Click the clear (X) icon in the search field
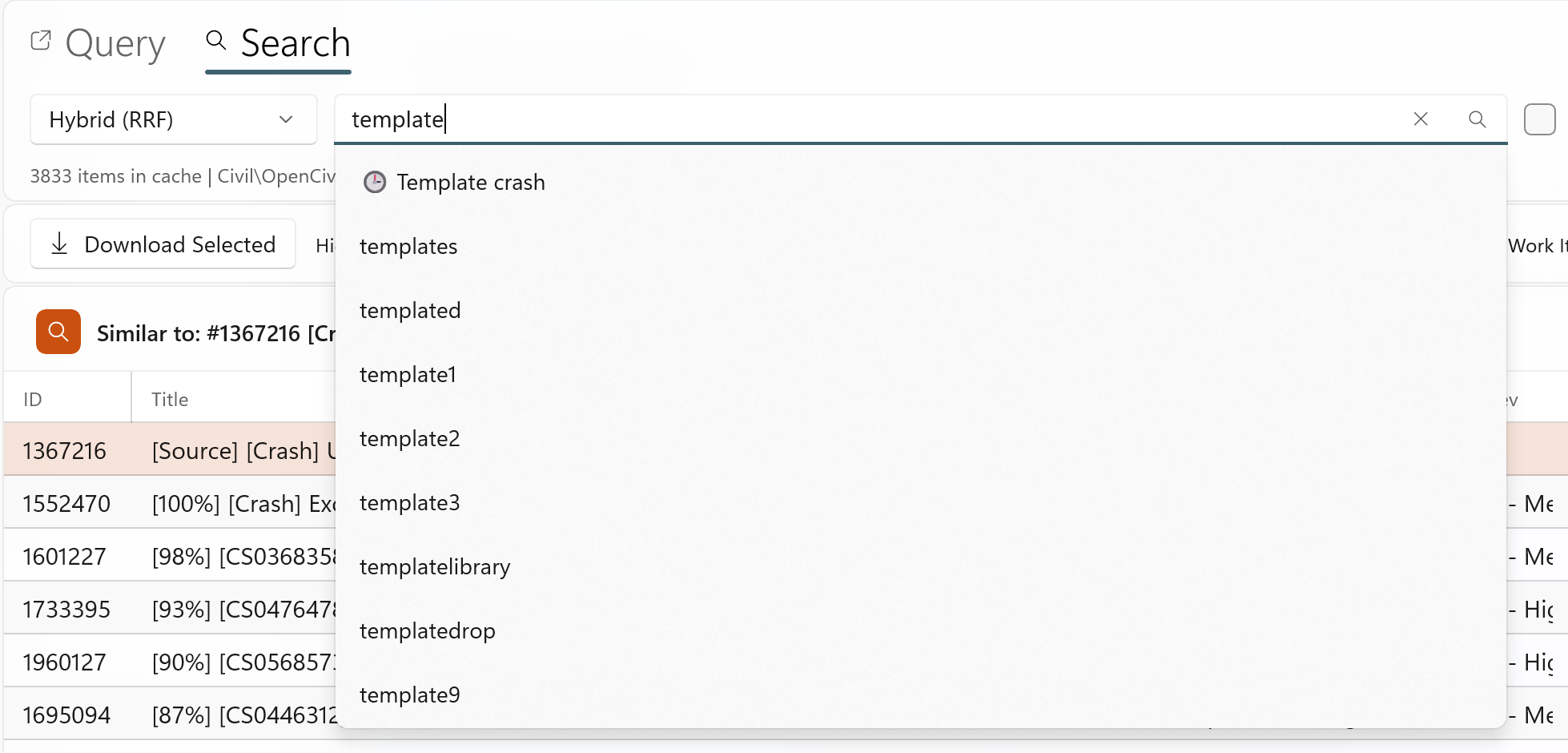 tap(1421, 119)
